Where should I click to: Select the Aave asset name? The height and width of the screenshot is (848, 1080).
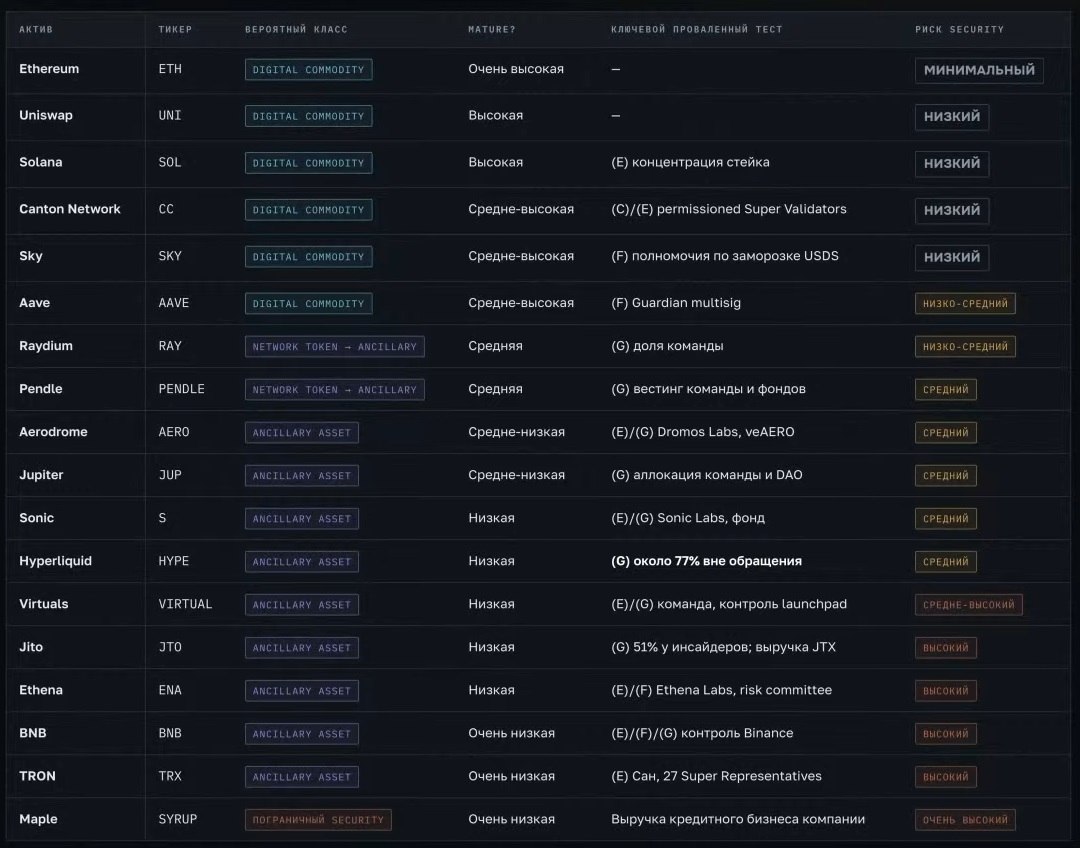(x=34, y=303)
